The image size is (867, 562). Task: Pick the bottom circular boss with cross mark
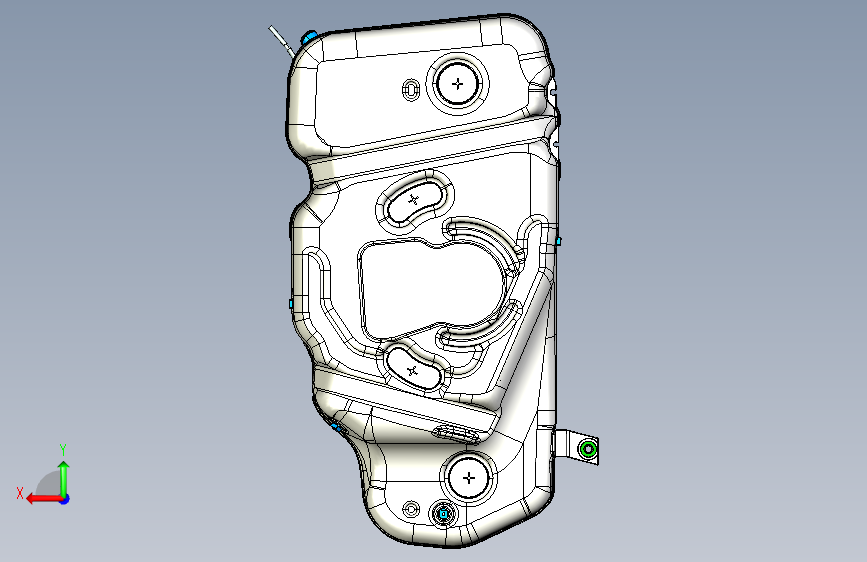469,478
